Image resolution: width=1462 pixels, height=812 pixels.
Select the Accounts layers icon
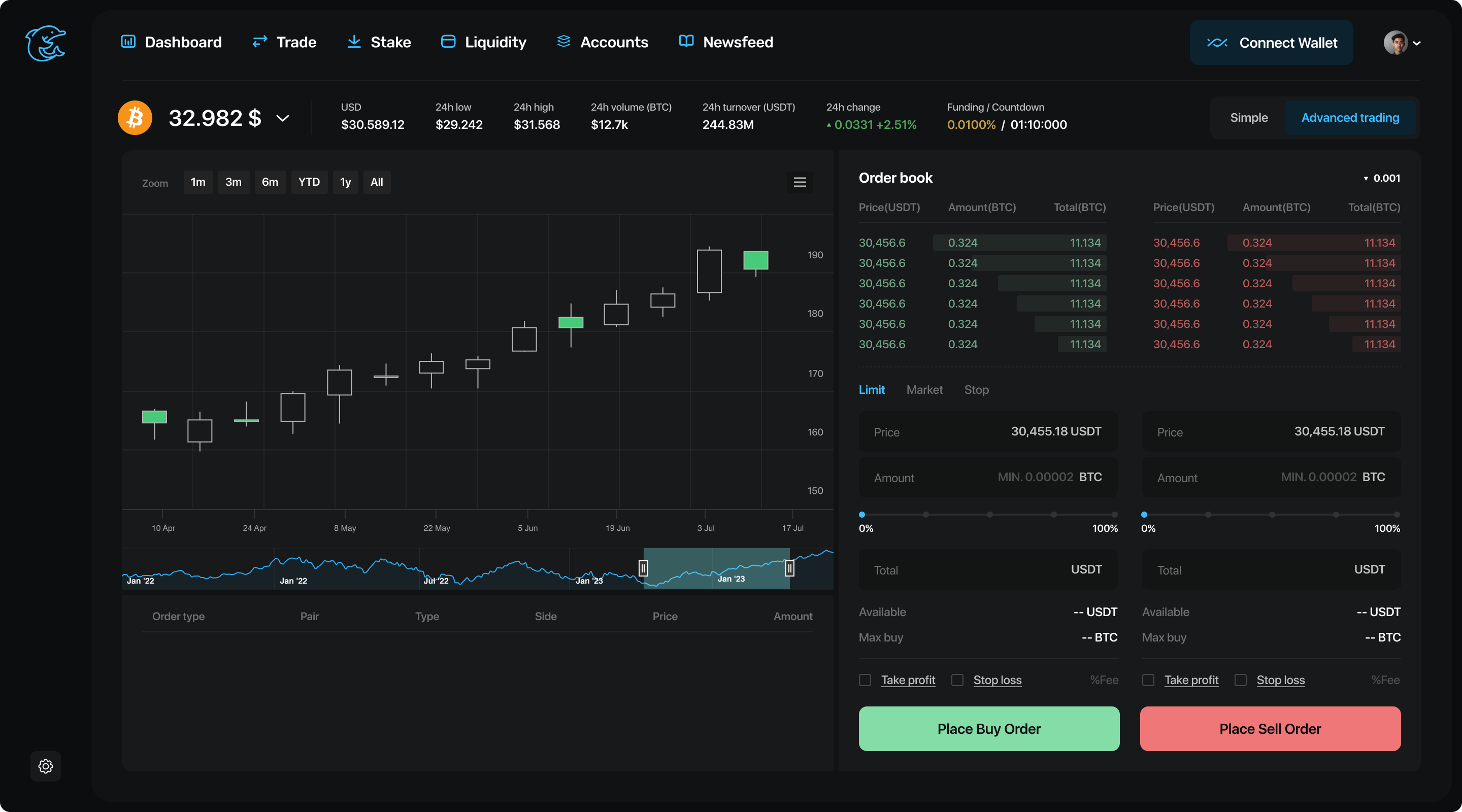(x=563, y=42)
